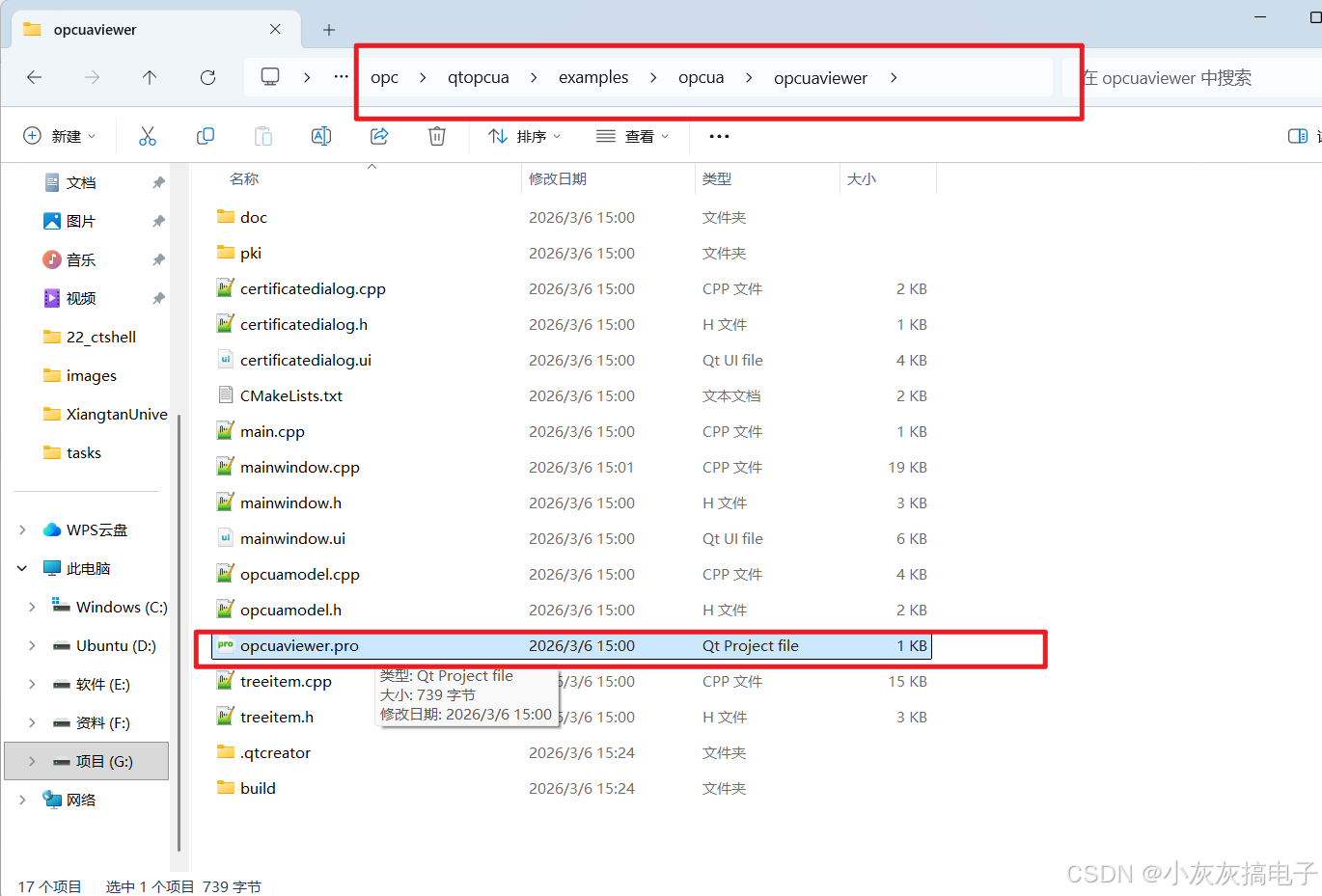This screenshot has width=1322, height=896.
Task: Refresh the current folder view
Action: 207,77
